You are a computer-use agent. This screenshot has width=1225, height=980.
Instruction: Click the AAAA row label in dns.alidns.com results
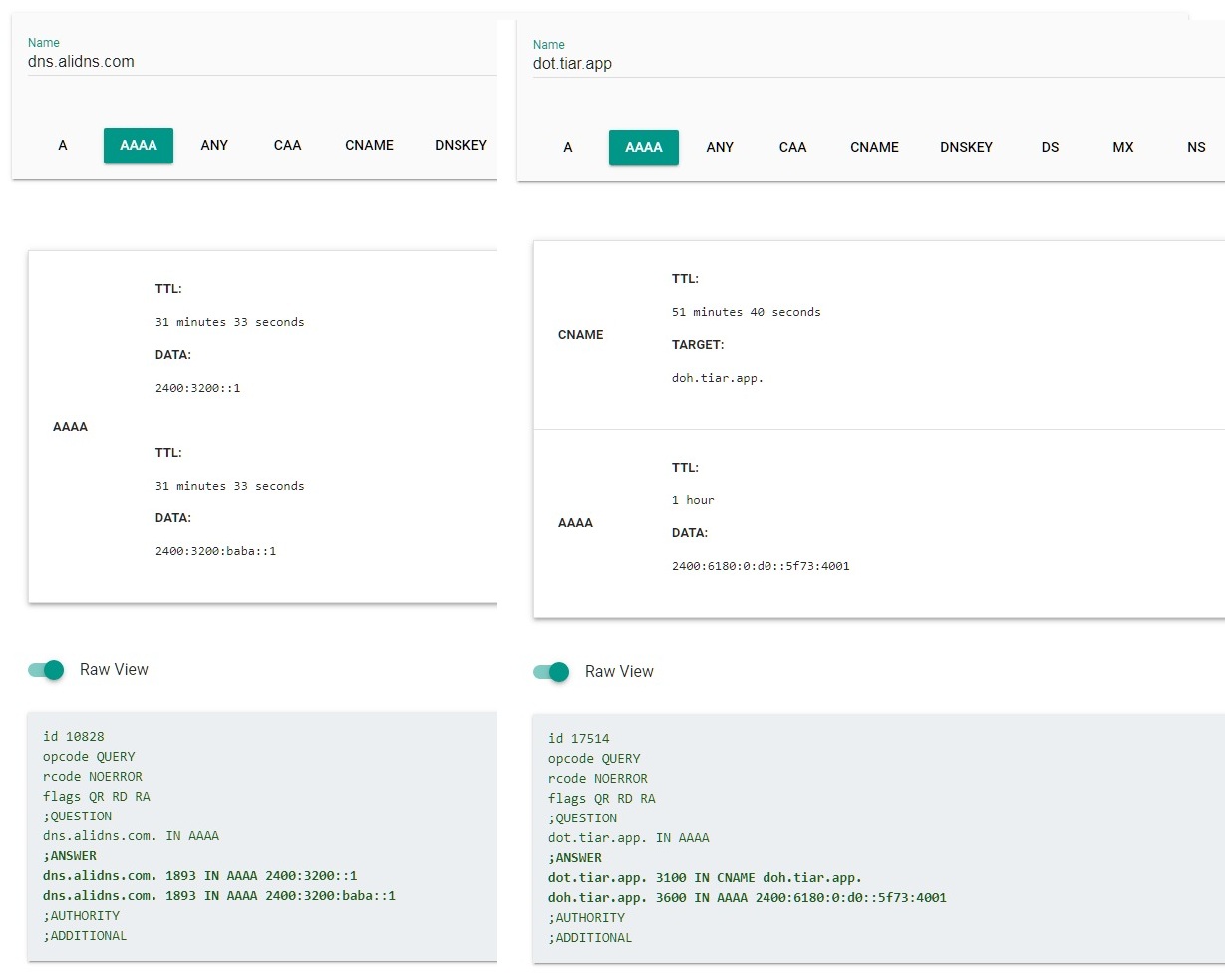click(x=70, y=427)
